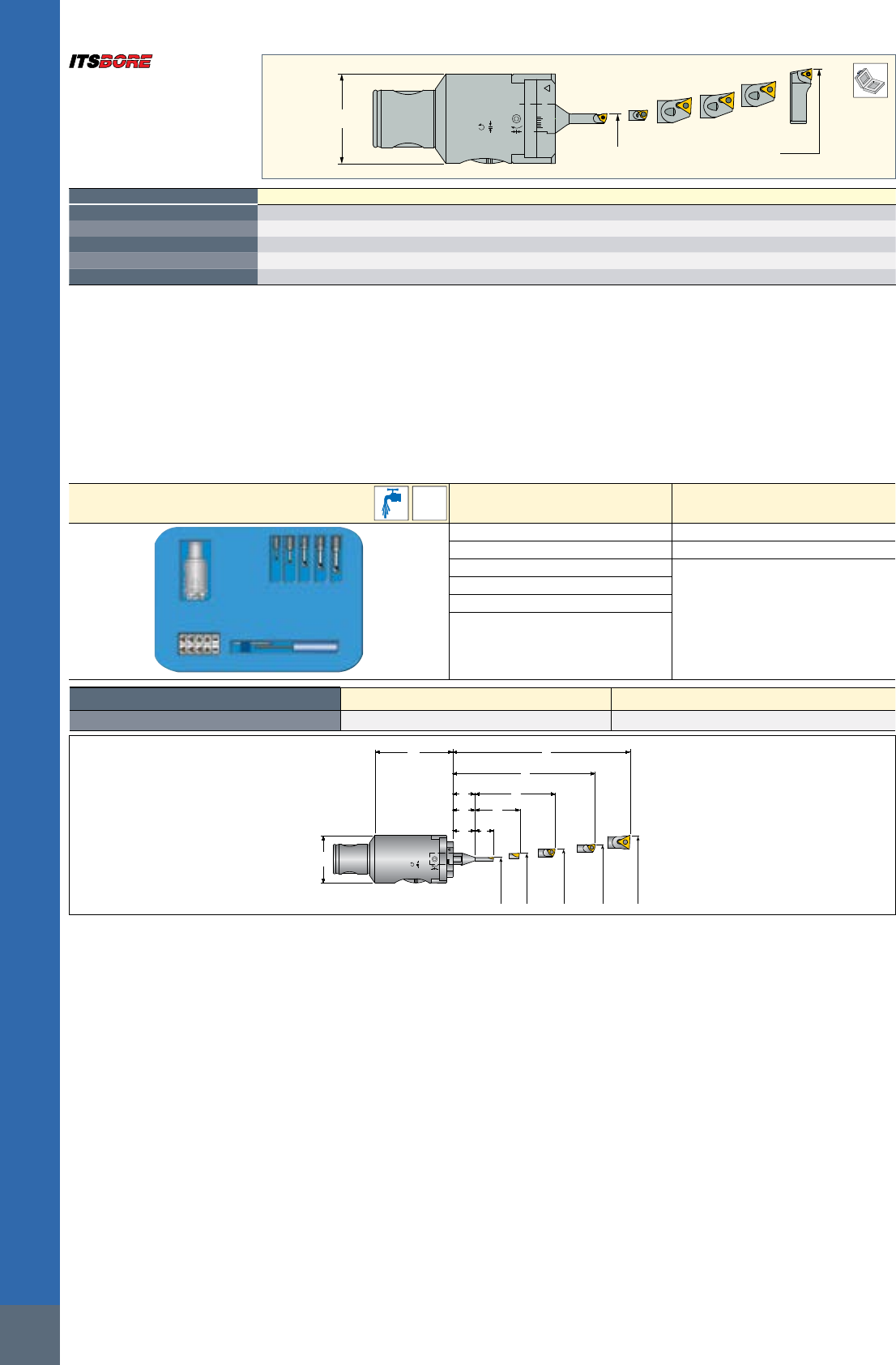Click the tall vertical insert holder in top diagram
896x1365 pixels.
tap(800, 96)
